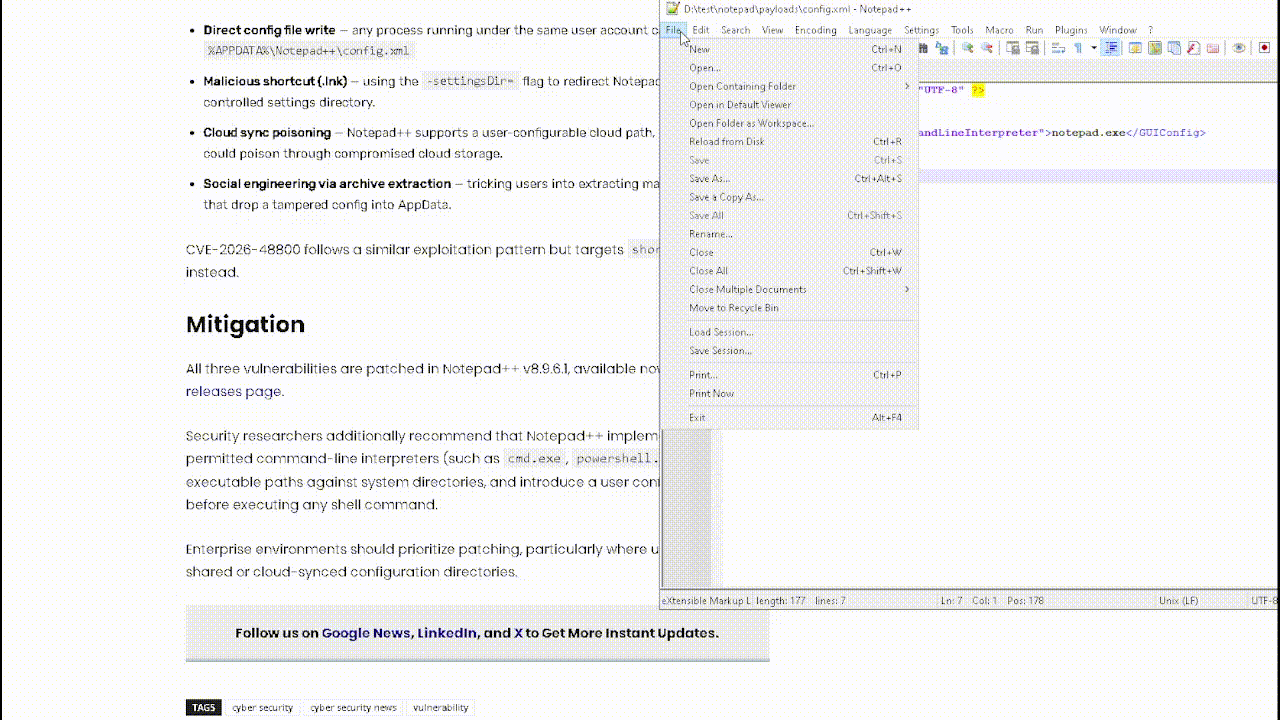Choose Close All menu entry
Screen dimensions: 1280x720
pyautogui.click(x=789, y=271)
